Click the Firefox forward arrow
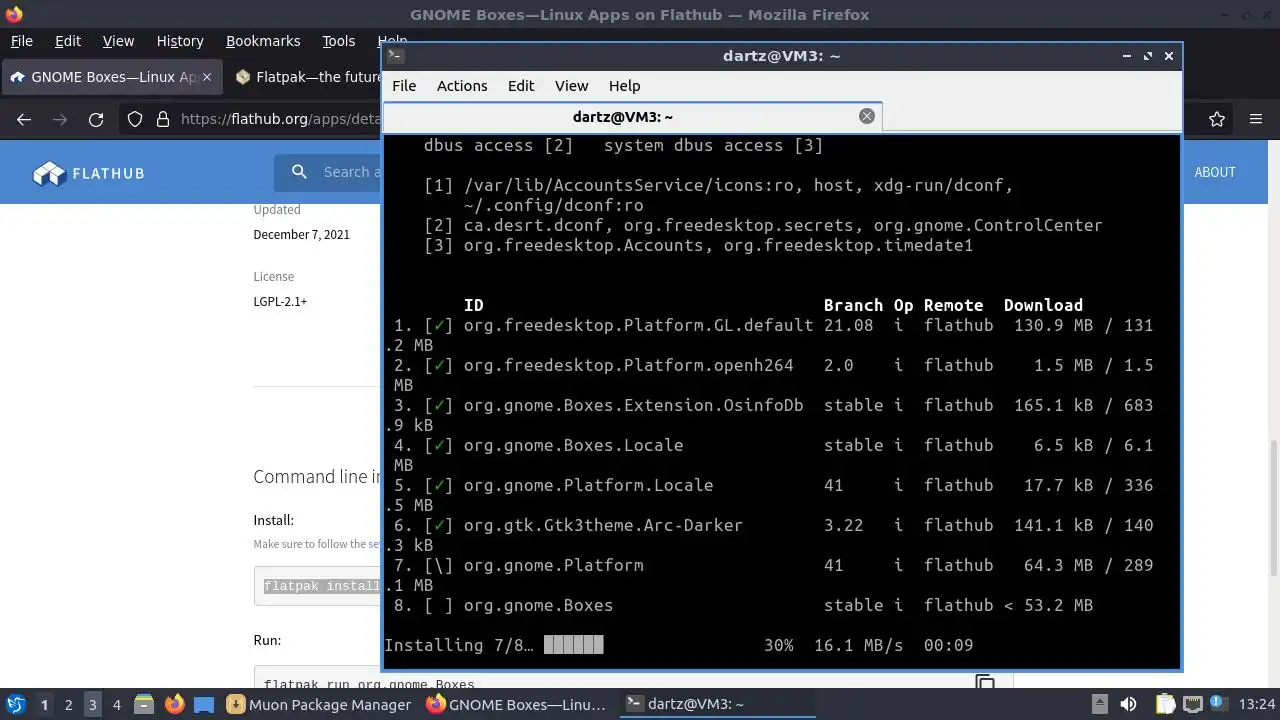This screenshot has height=720, width=1280. point(60,119)
